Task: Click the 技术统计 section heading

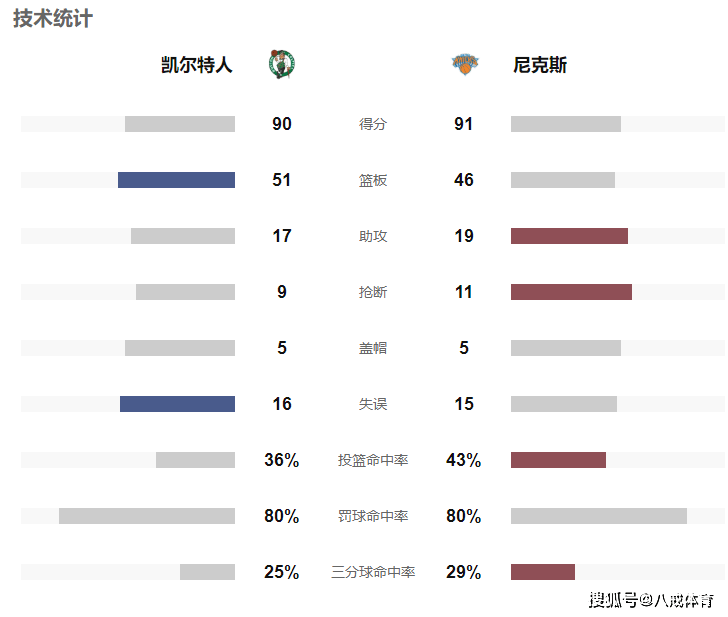Action: pos(52,19)
